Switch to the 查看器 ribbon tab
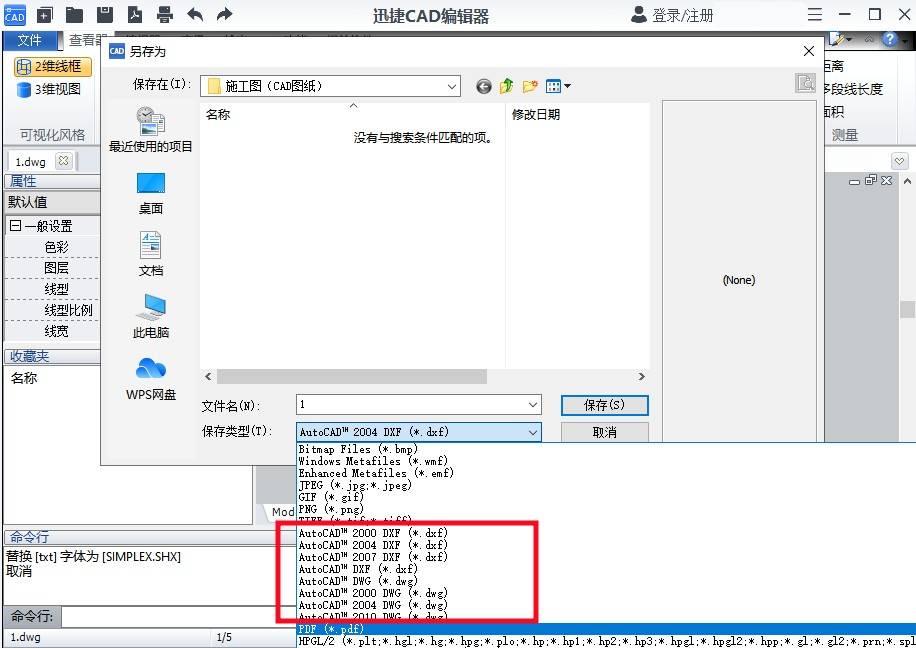 pyautogui.click(x=88, y=40)
